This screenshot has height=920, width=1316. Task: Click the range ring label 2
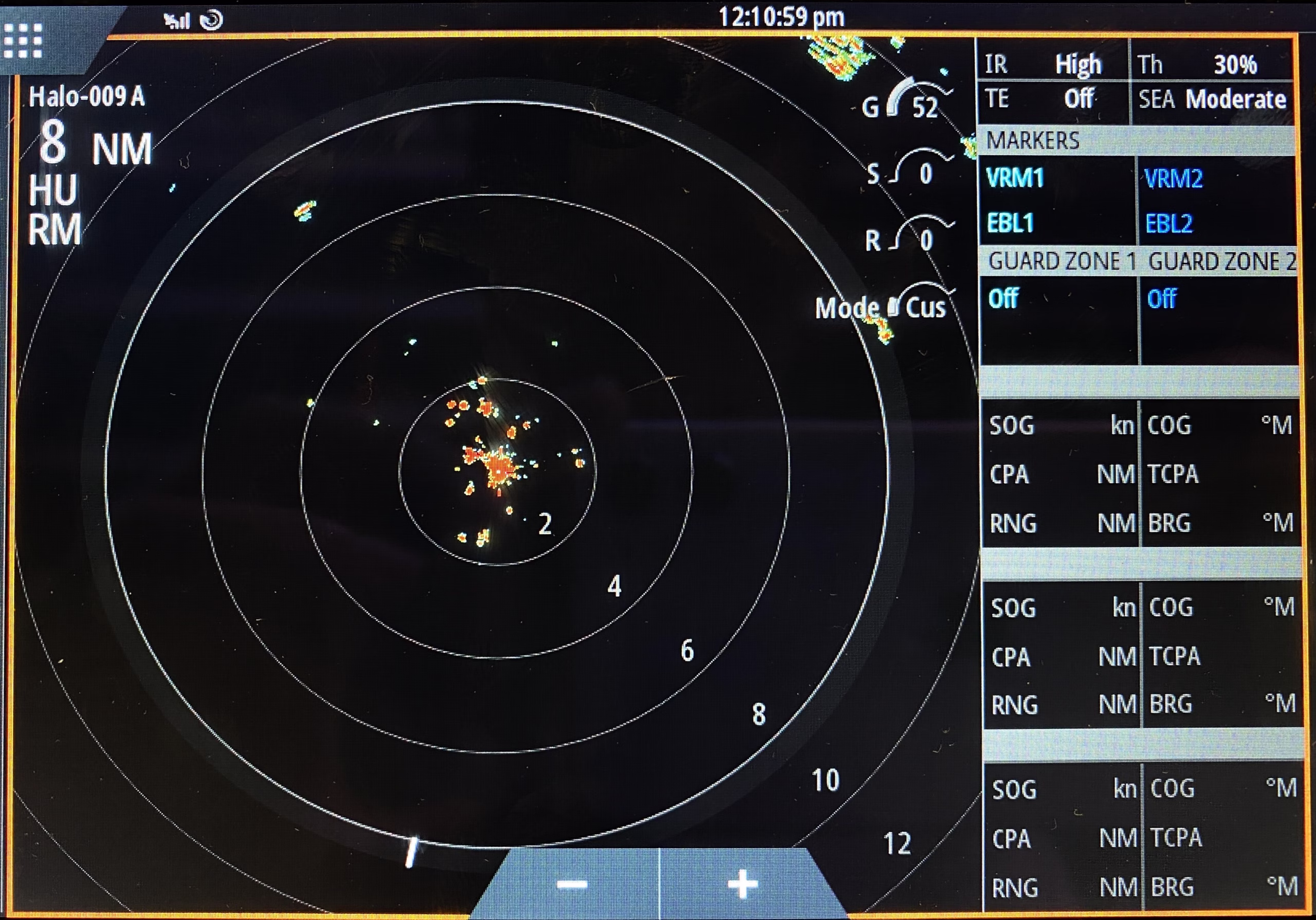[545, 523]
